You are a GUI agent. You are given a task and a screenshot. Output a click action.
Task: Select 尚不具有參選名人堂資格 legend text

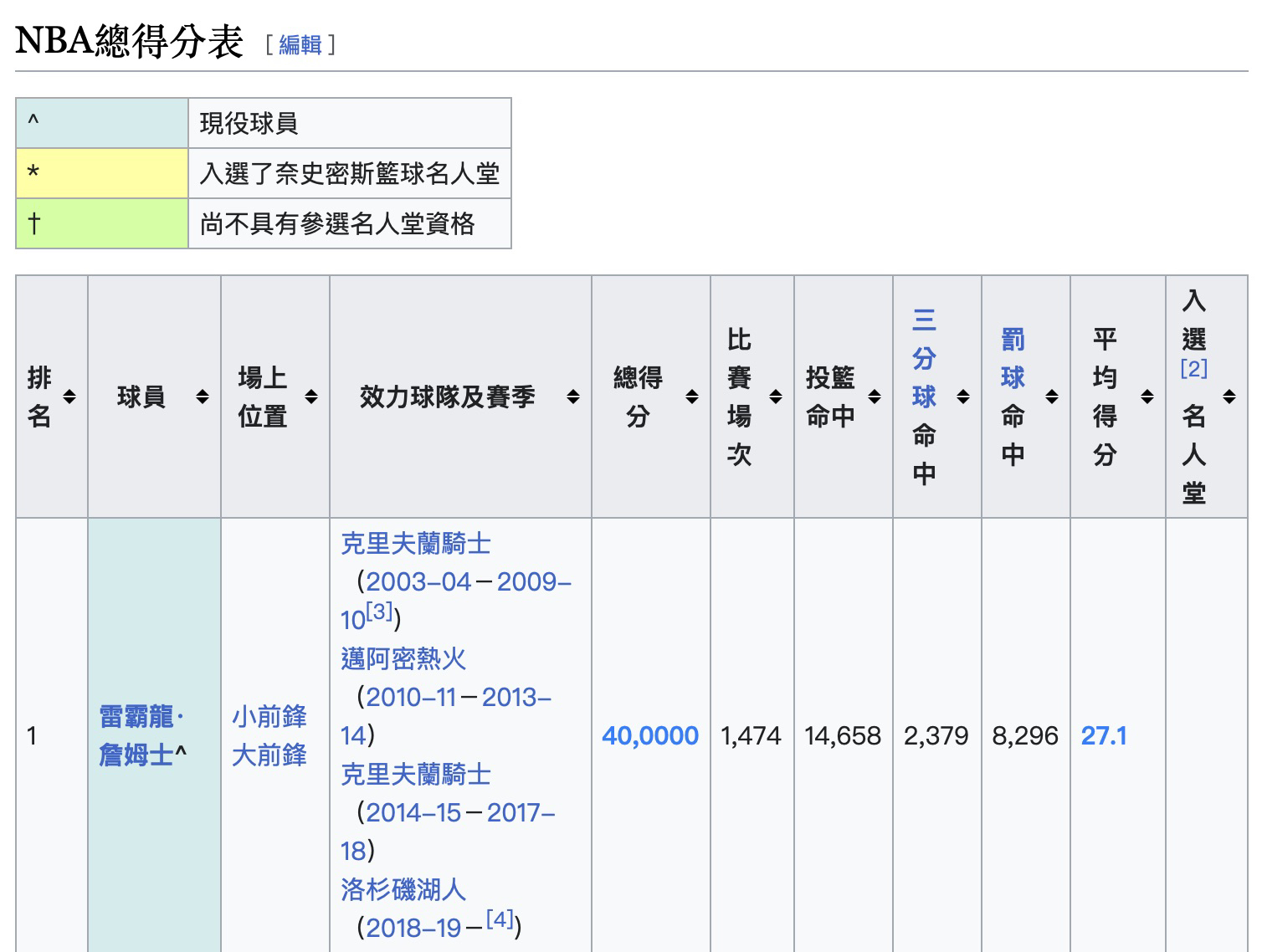tap(337, 223)
